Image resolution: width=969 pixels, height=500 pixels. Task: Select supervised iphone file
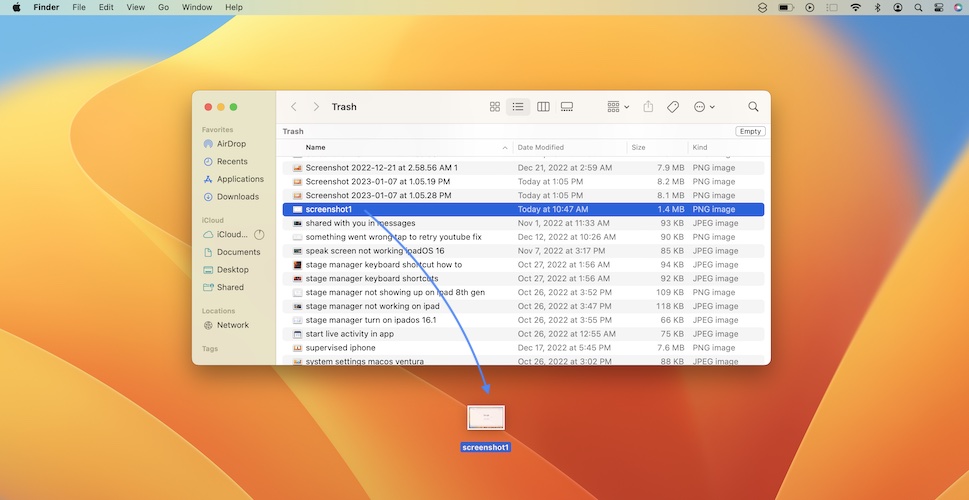523,348
